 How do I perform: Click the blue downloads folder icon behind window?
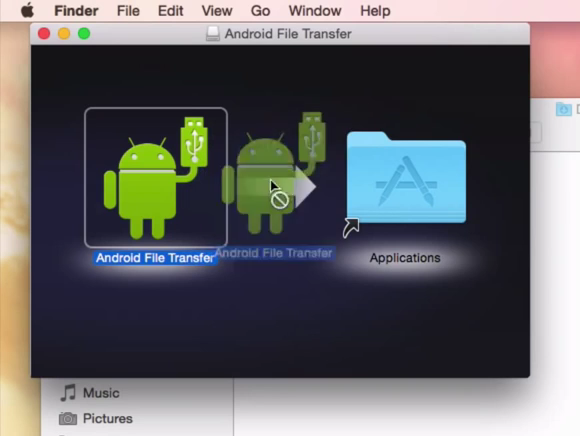[x=564, y=109]
